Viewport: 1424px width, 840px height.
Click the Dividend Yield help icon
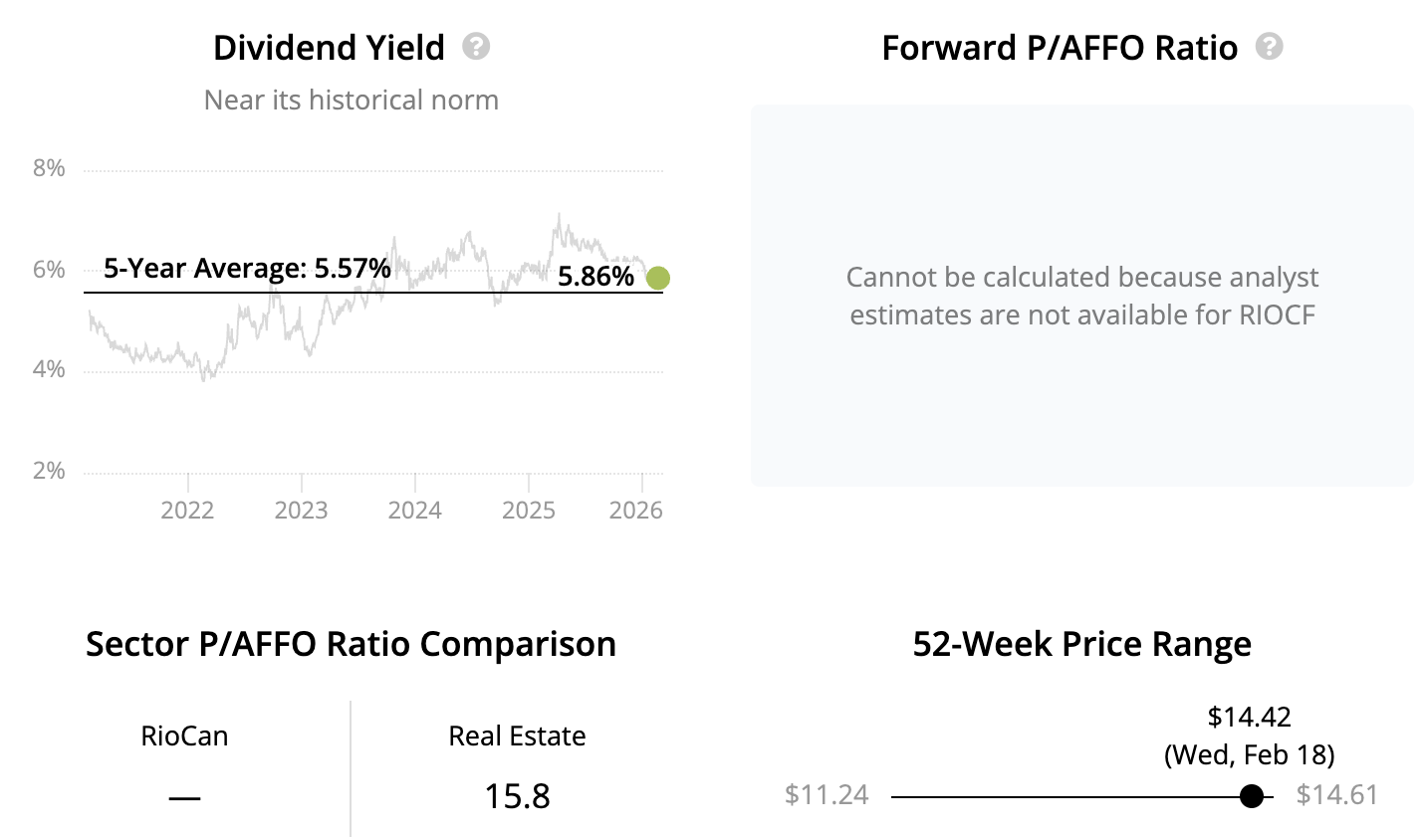click(476, 47)
